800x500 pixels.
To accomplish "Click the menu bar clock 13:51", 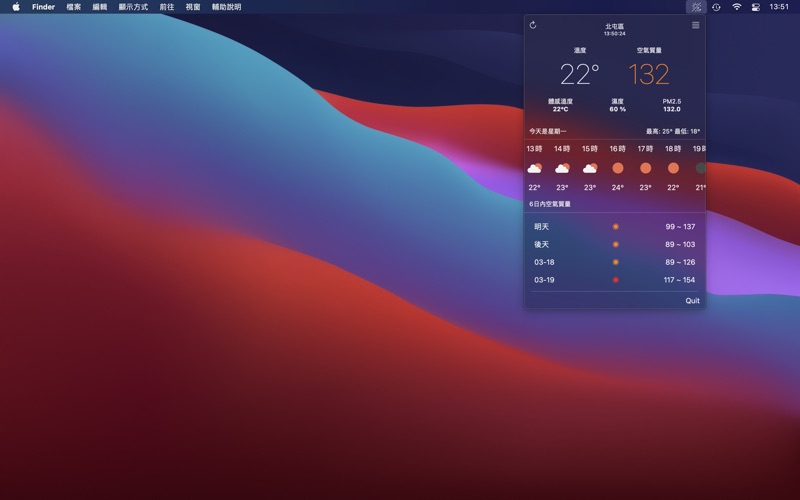I will [x=779, y=7].
